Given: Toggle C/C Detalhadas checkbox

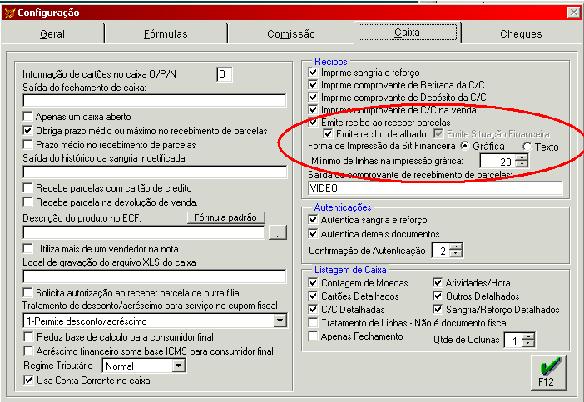Looking at the screenshot, I should tap(313, 309).
